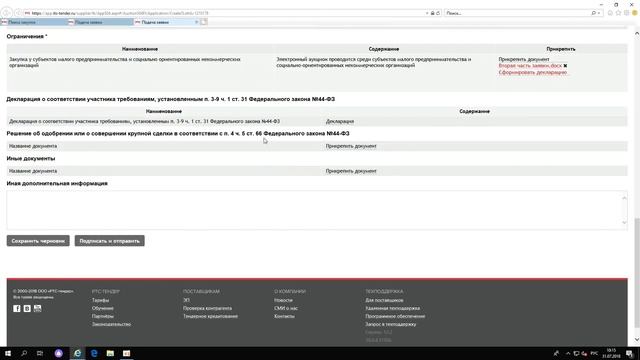Click the Internet Explorer taskbar icon
Image resolution: width=640 pixels, height=360 pixels.
[77, 353]
